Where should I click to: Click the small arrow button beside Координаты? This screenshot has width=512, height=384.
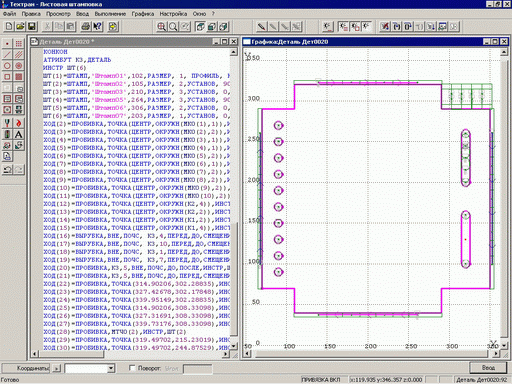click(x=57, y=368)
